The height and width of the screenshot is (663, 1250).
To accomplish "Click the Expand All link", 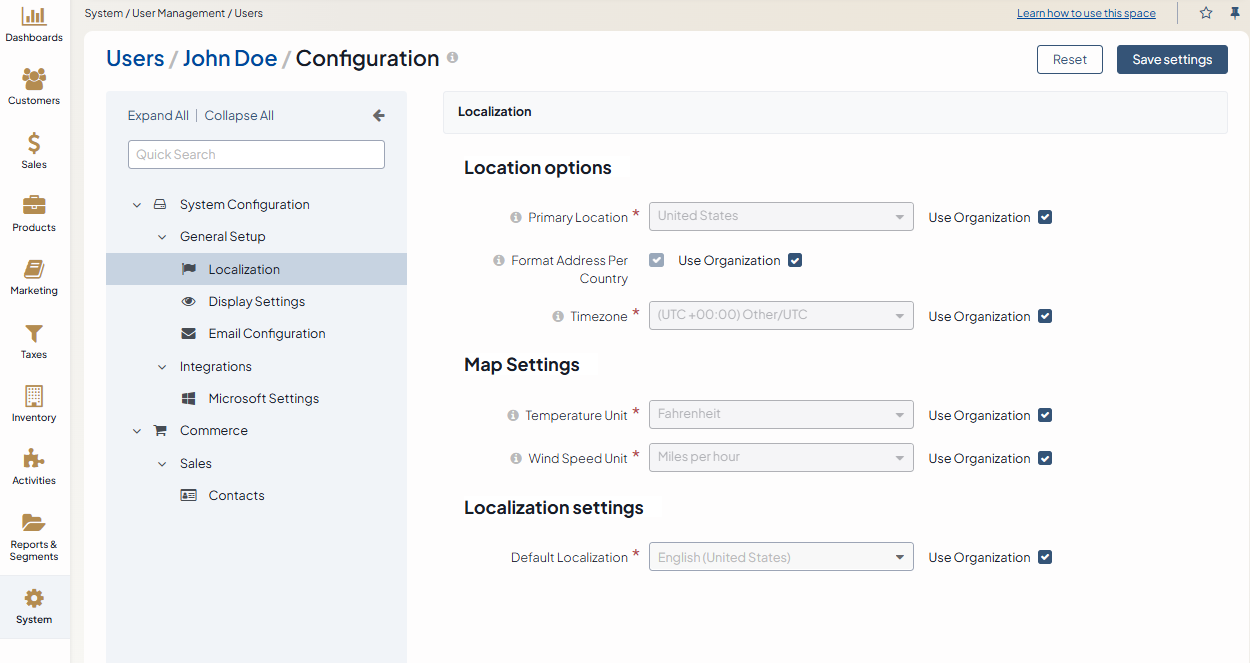I will point(158,116).
